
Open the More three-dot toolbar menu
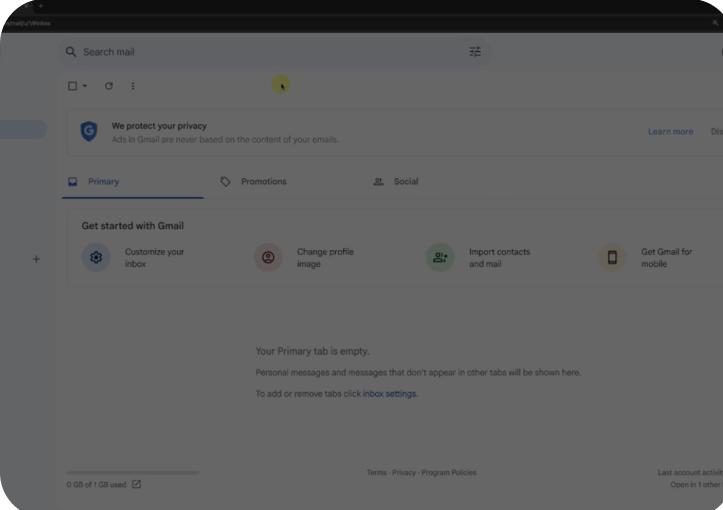click(x=133, y=86)
